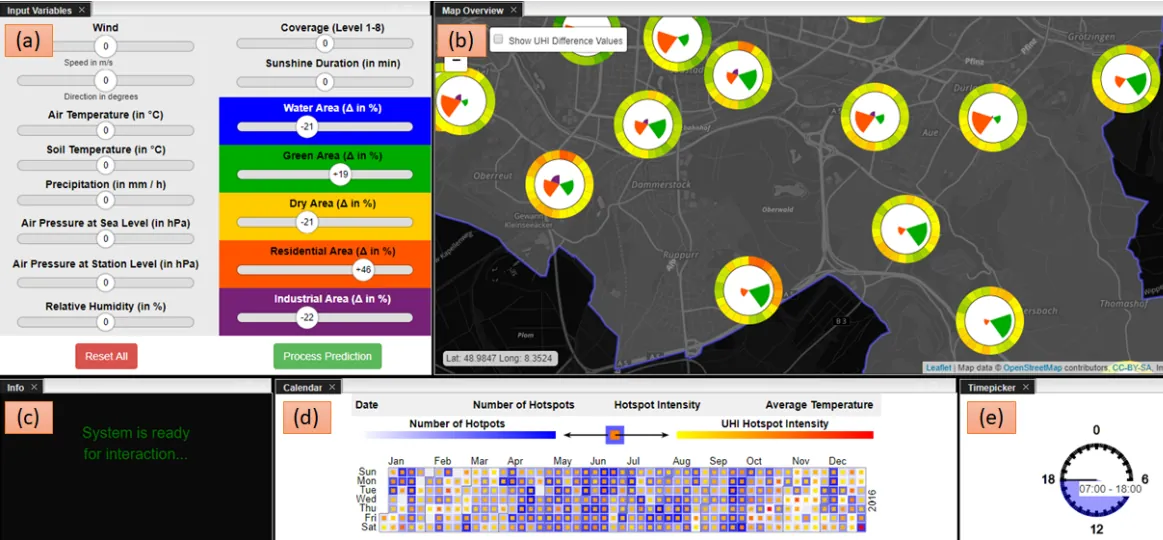Close the Info tab
This screenshot has height=540, width=1163.
pos(33,386)
